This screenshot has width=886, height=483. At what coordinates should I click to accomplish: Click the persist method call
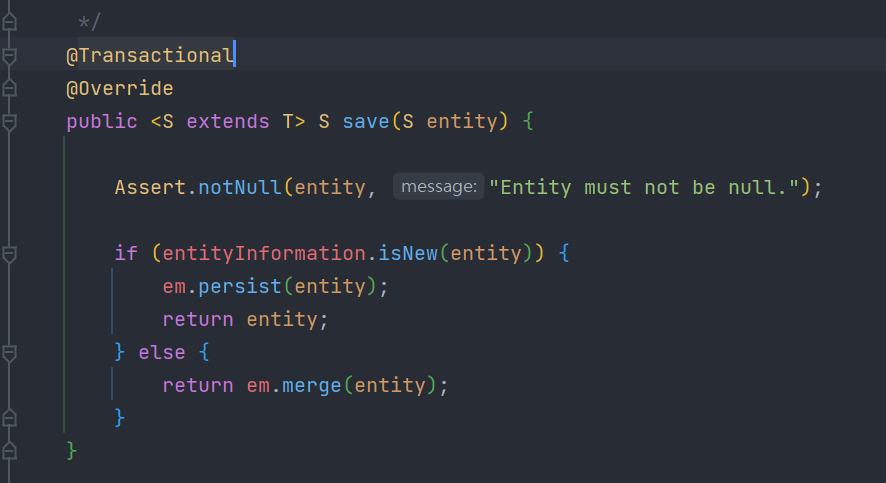pyautogui.click(x=240, y=287)
